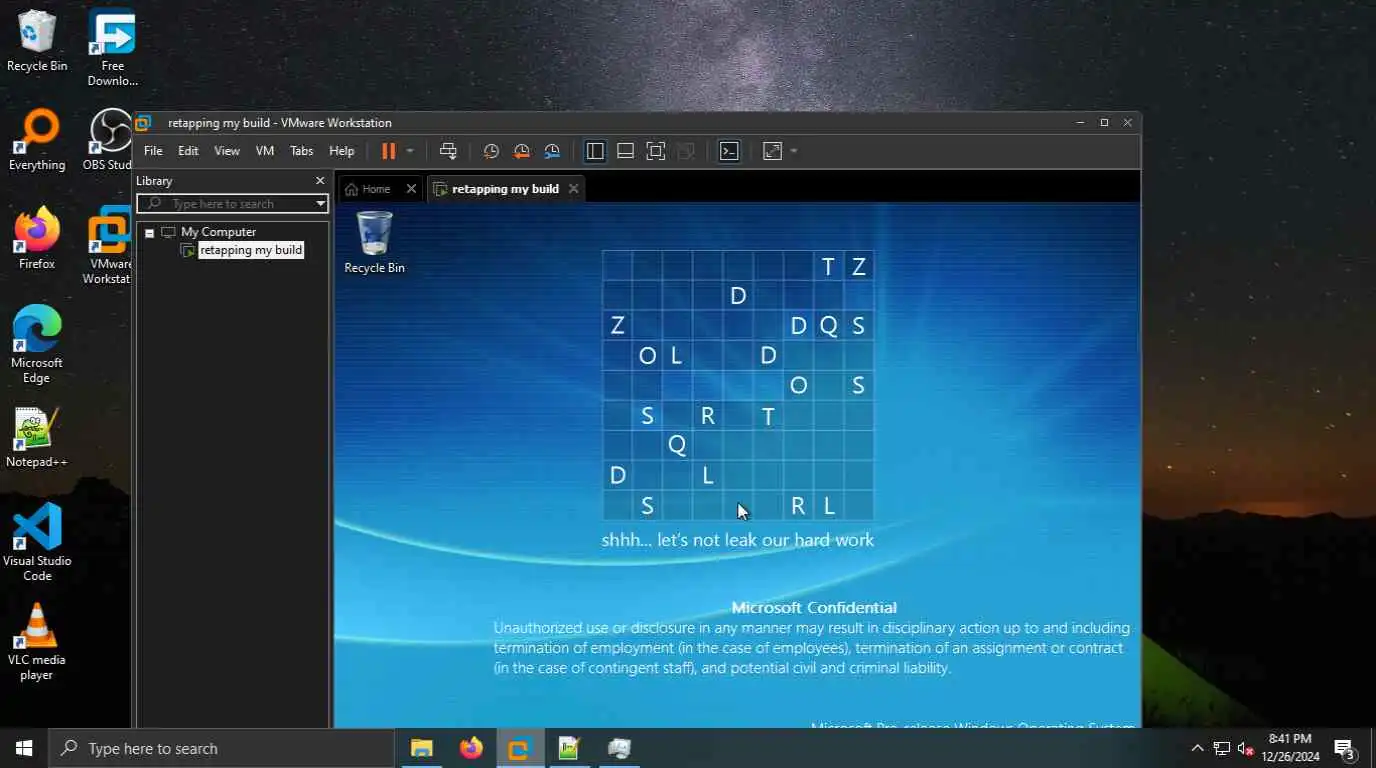Open the taskbar clock and calendar
Image resolution: width=1376 pixels, height=768 pixels.
(1290, 748)
